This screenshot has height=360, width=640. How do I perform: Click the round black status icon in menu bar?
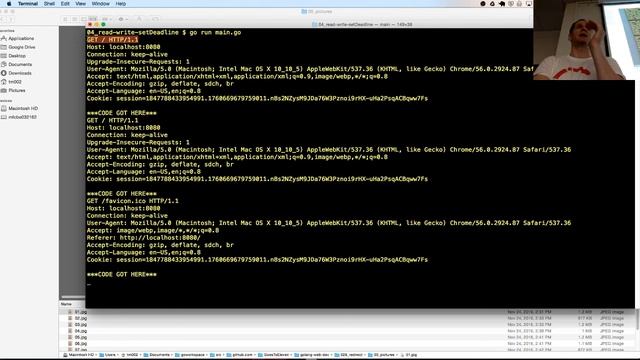(483, 4)
